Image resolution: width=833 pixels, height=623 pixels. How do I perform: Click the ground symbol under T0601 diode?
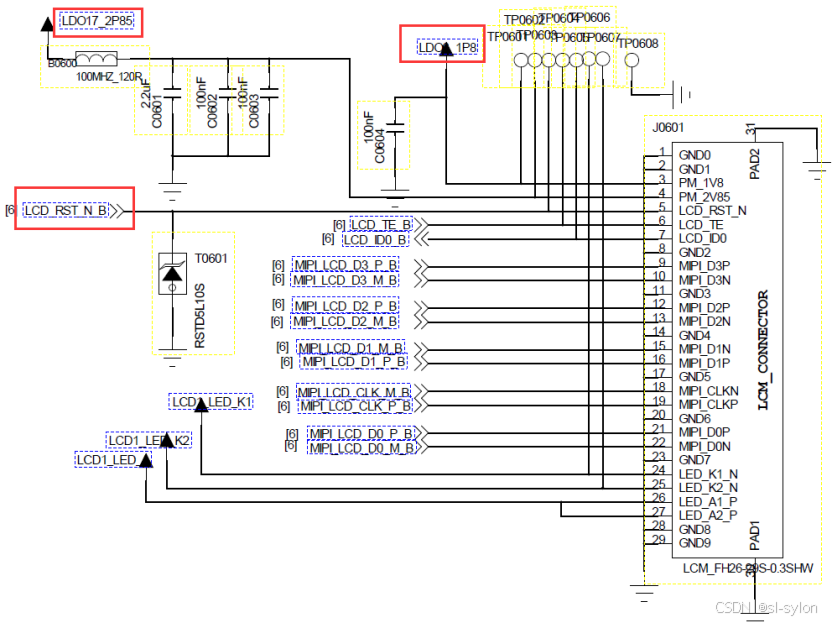172,358
